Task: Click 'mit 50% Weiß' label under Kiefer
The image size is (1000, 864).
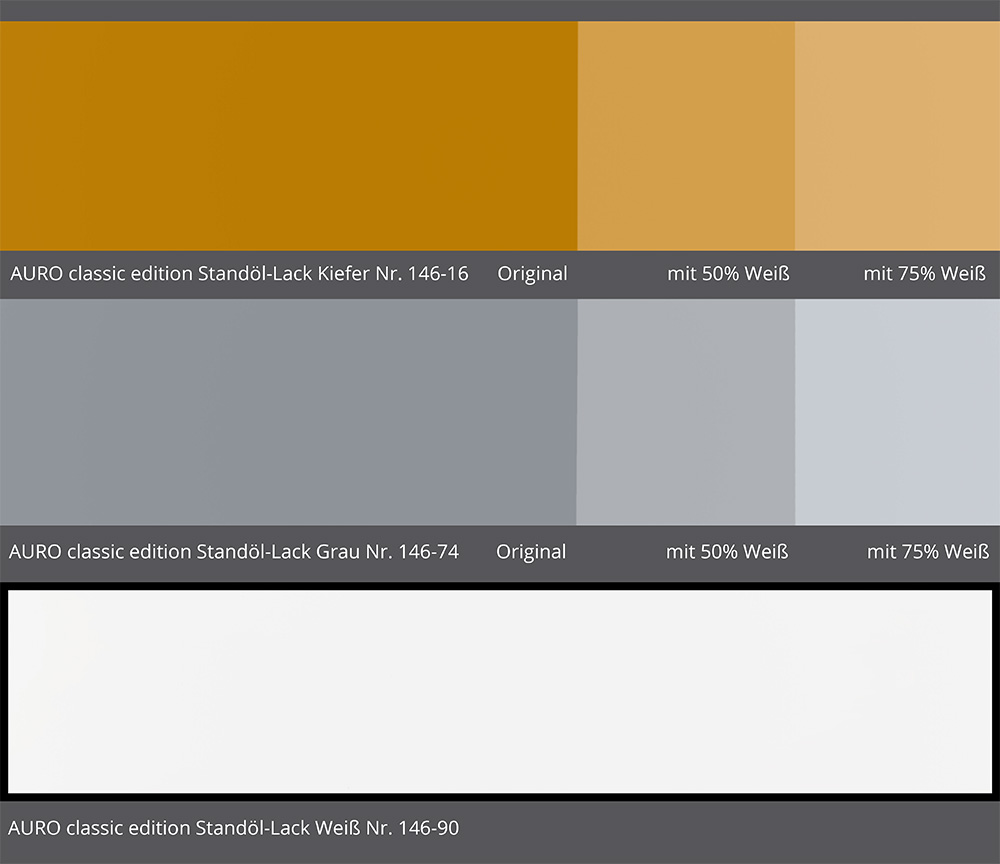Action: (728, 274)
